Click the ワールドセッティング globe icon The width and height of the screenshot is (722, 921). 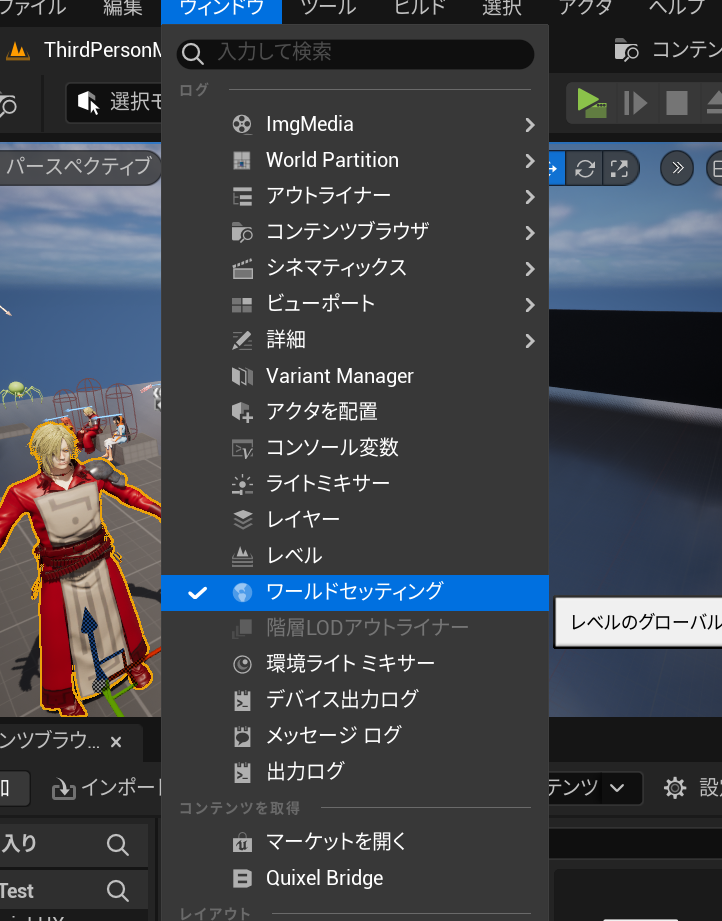coord(242,593)
